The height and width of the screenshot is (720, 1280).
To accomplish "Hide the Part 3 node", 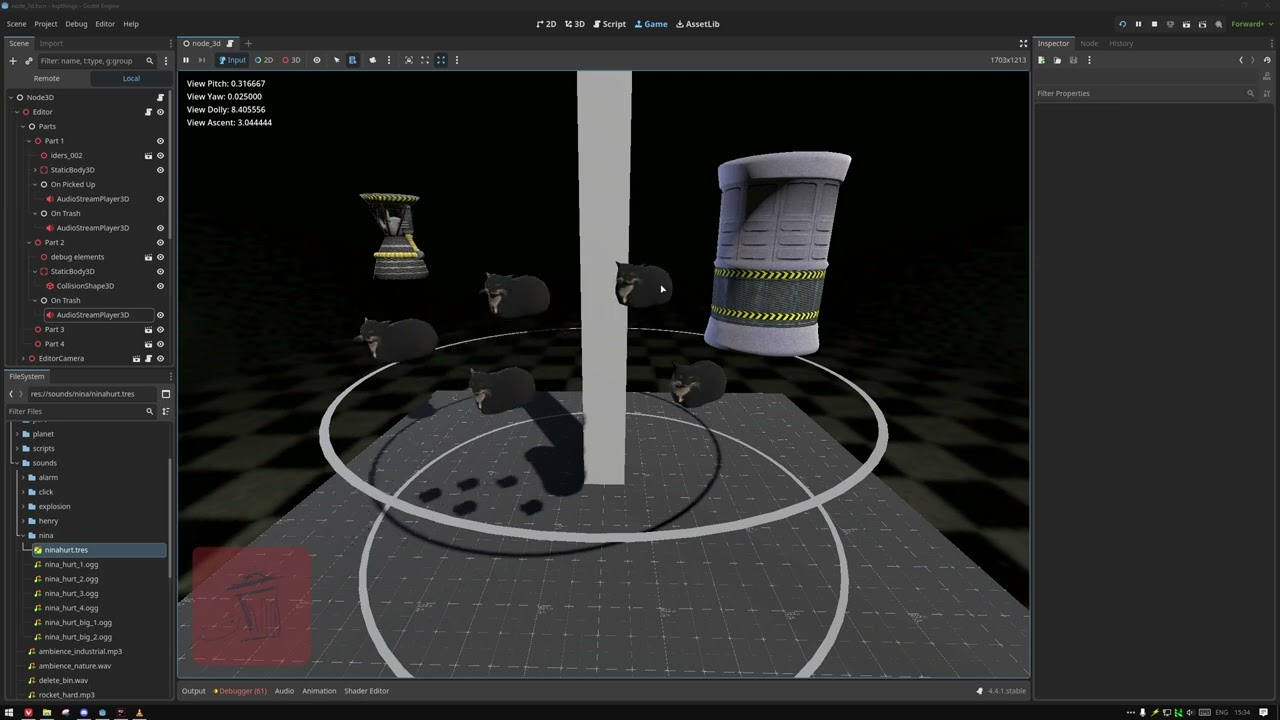I will (x=160, y=329).
